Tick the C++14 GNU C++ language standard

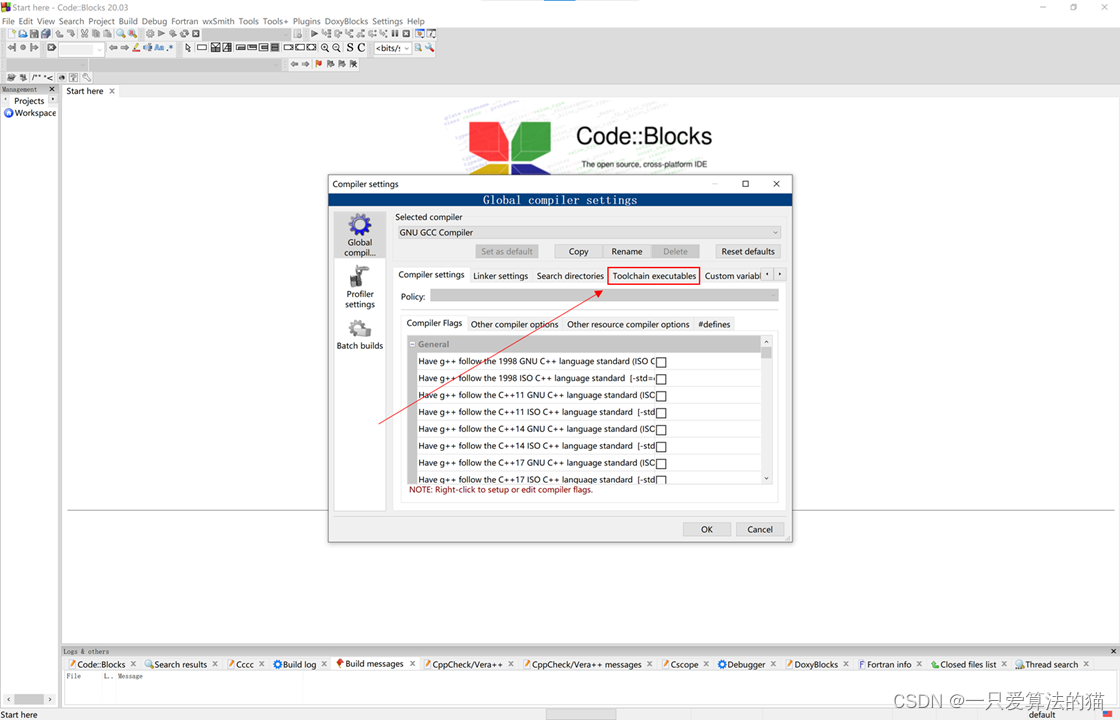661,430
